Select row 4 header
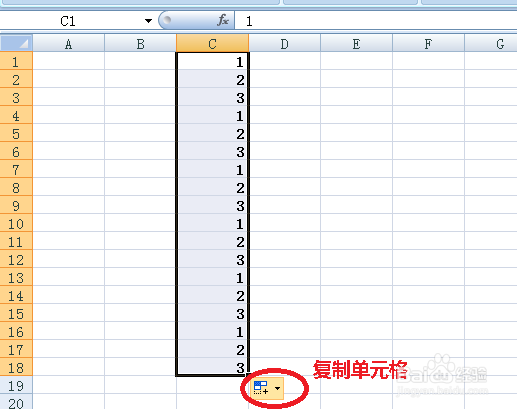This screenshot has height=409, width=517. pyautogui.click(x=16, y=115)
